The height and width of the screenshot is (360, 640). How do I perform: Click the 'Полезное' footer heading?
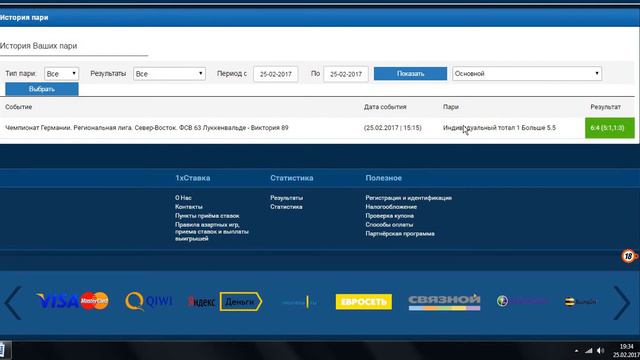pyautogui.click(x=383, y=178)
